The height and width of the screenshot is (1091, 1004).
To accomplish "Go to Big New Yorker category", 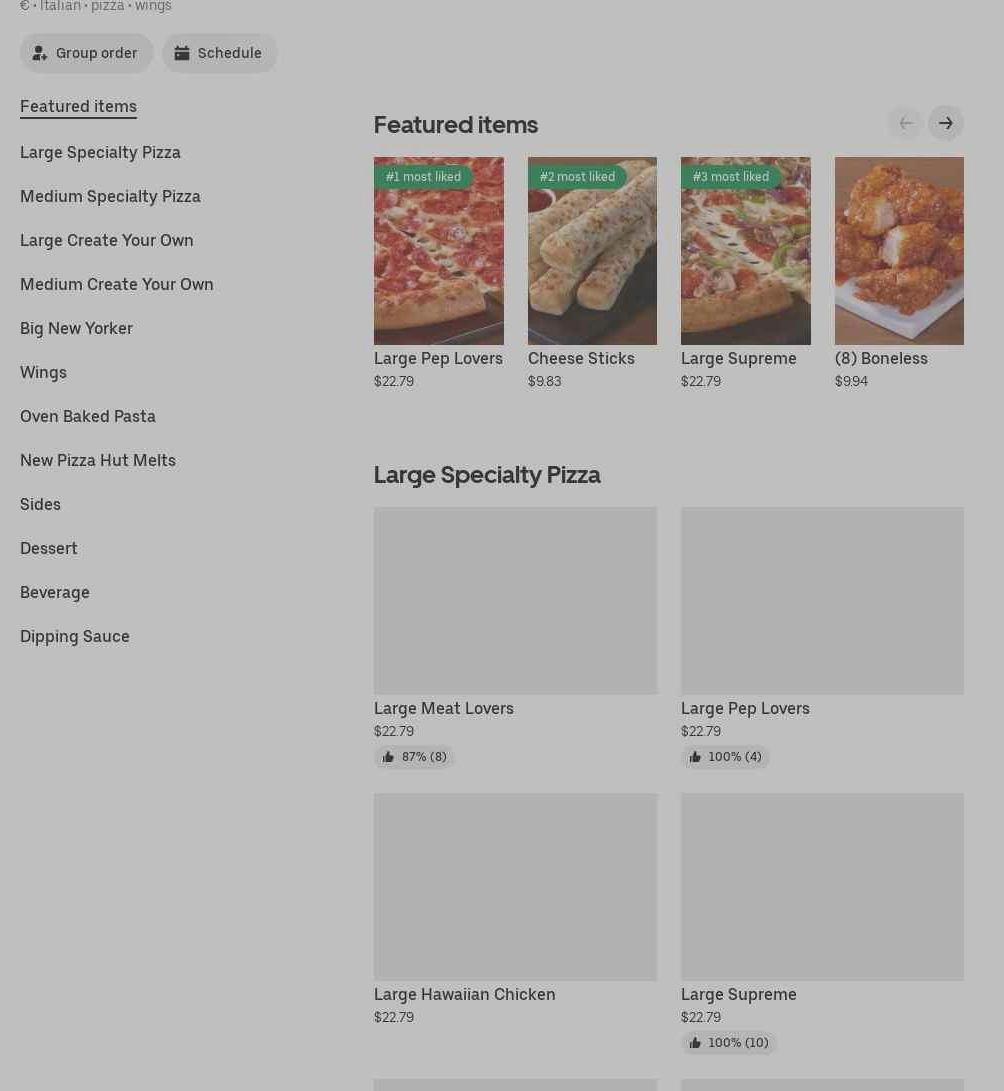I will pyautogui.click(x=76, y=328).
